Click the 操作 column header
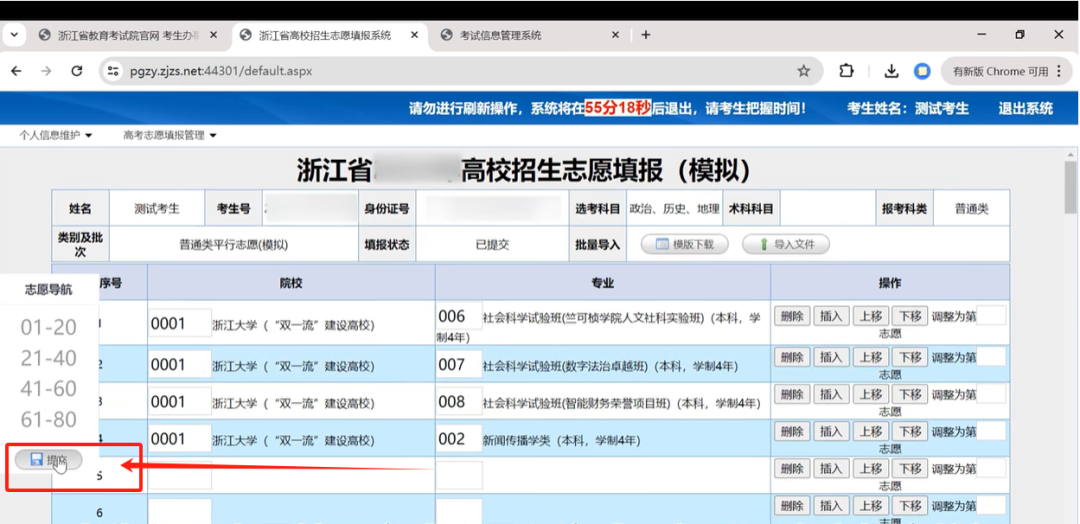The height and width of the screenshot is (524, 1080). 890,283
